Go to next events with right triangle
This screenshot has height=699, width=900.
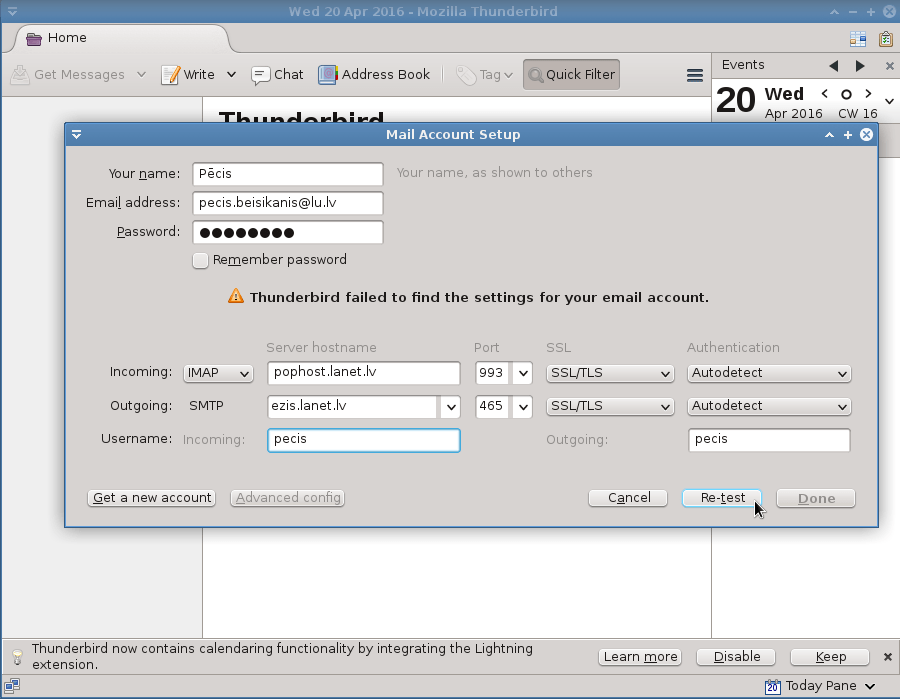860,66
